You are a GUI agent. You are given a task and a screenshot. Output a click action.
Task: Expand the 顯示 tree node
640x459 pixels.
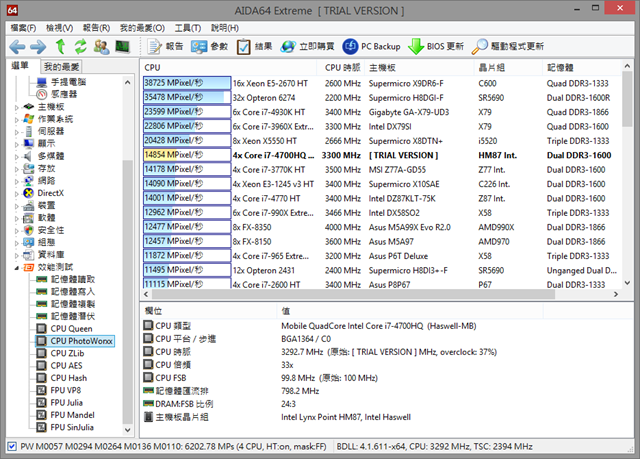(x=17, y=144)
